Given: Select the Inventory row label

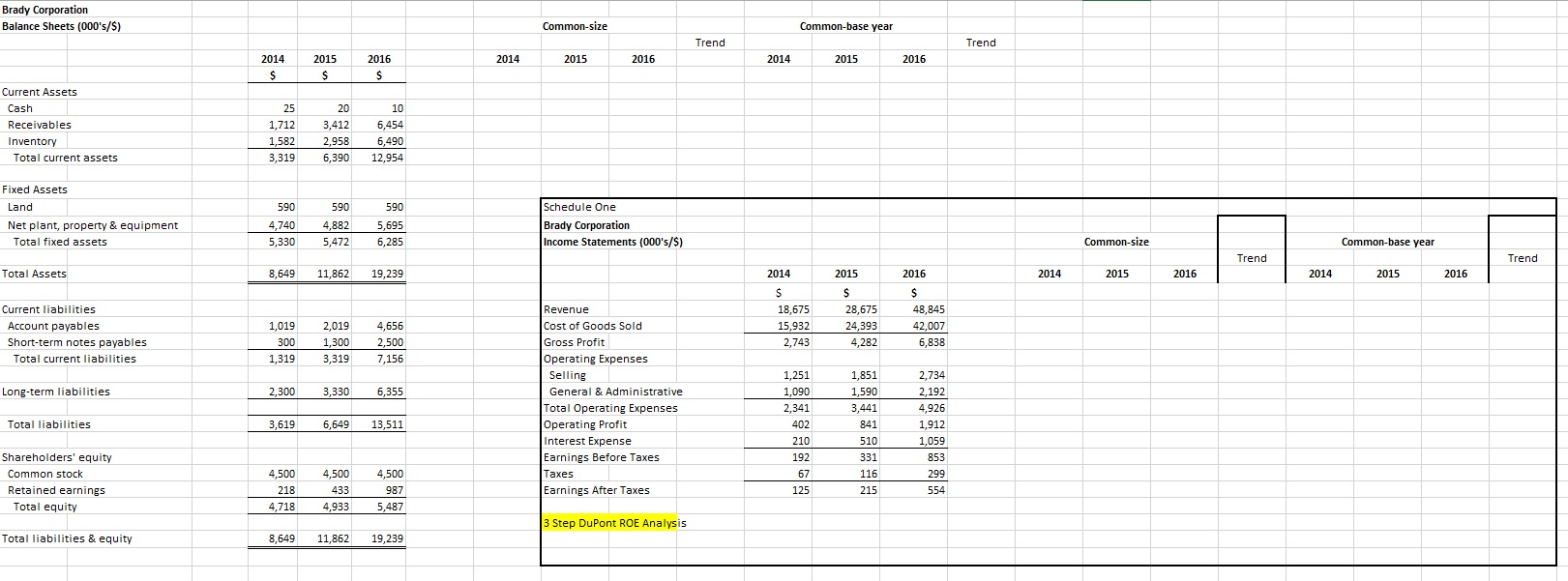Looking at the screenshot, I should [32, 141].
